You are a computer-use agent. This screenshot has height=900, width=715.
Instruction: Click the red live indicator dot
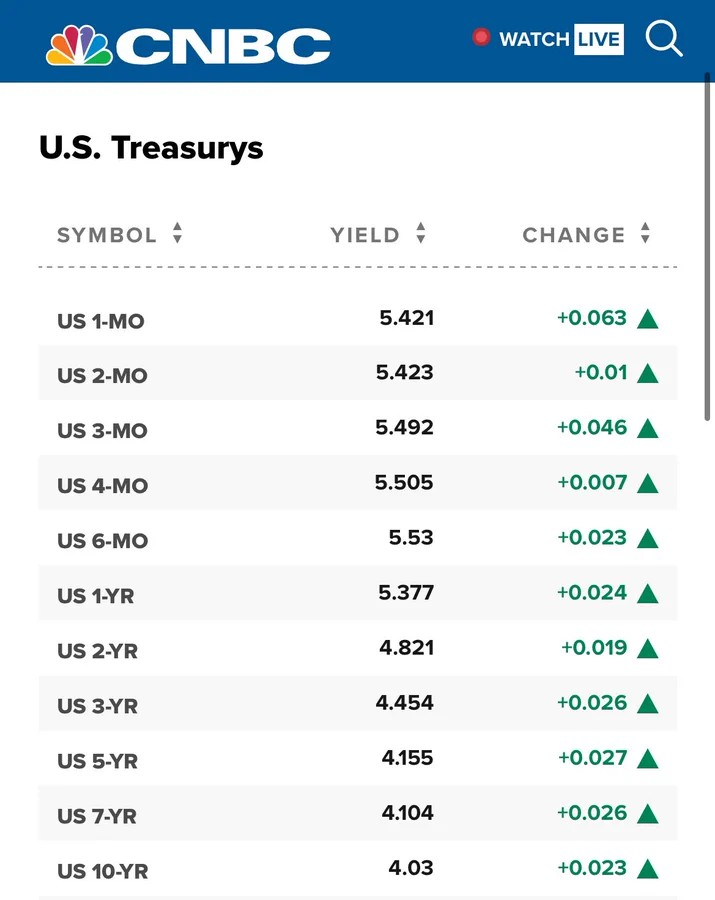pos(482,38)
